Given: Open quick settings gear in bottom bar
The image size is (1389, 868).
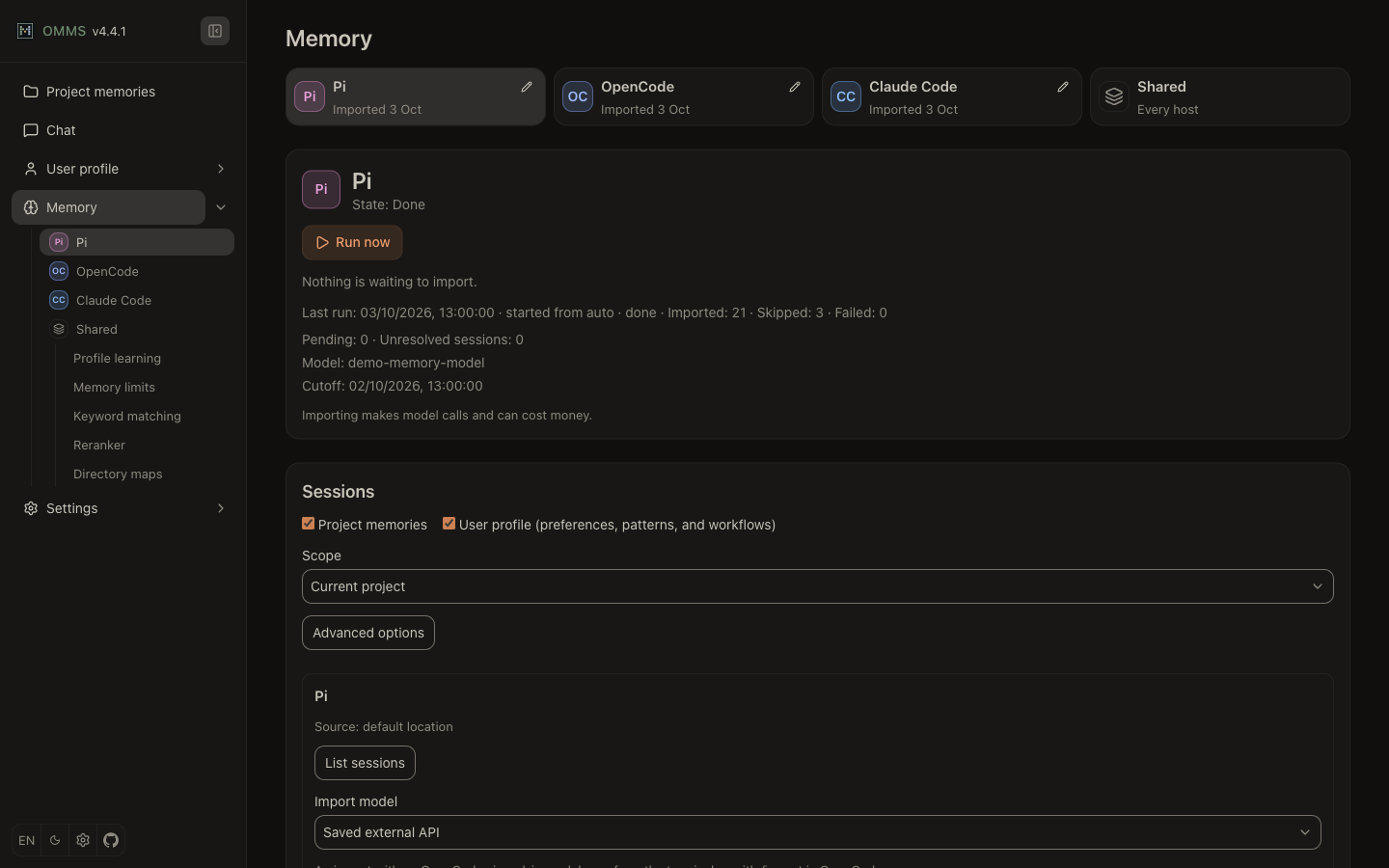Looking at the screenshot, I should point(83,840).
